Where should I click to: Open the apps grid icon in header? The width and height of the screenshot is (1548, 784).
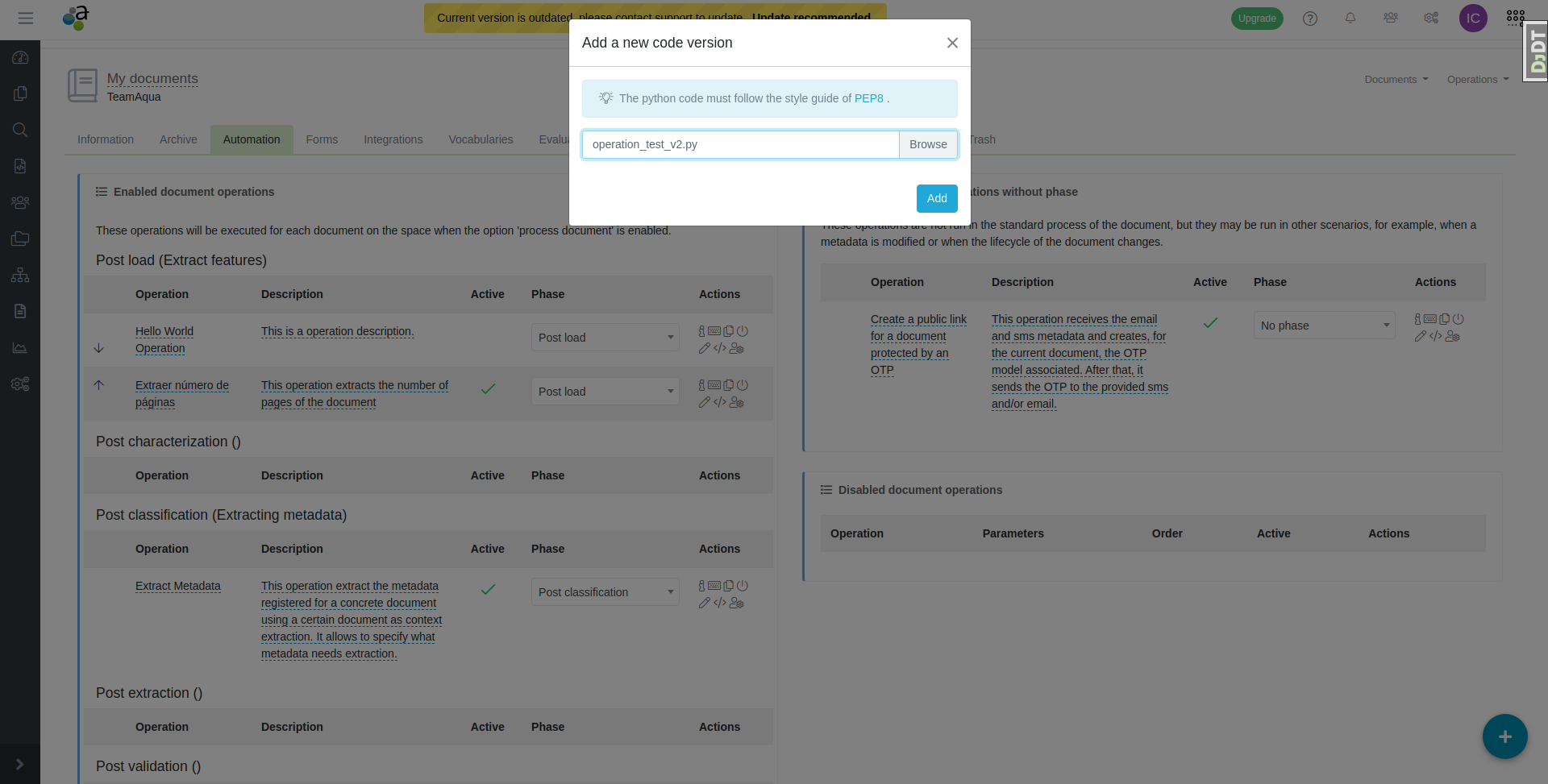pyautogui.click(x=1515, y=18)
